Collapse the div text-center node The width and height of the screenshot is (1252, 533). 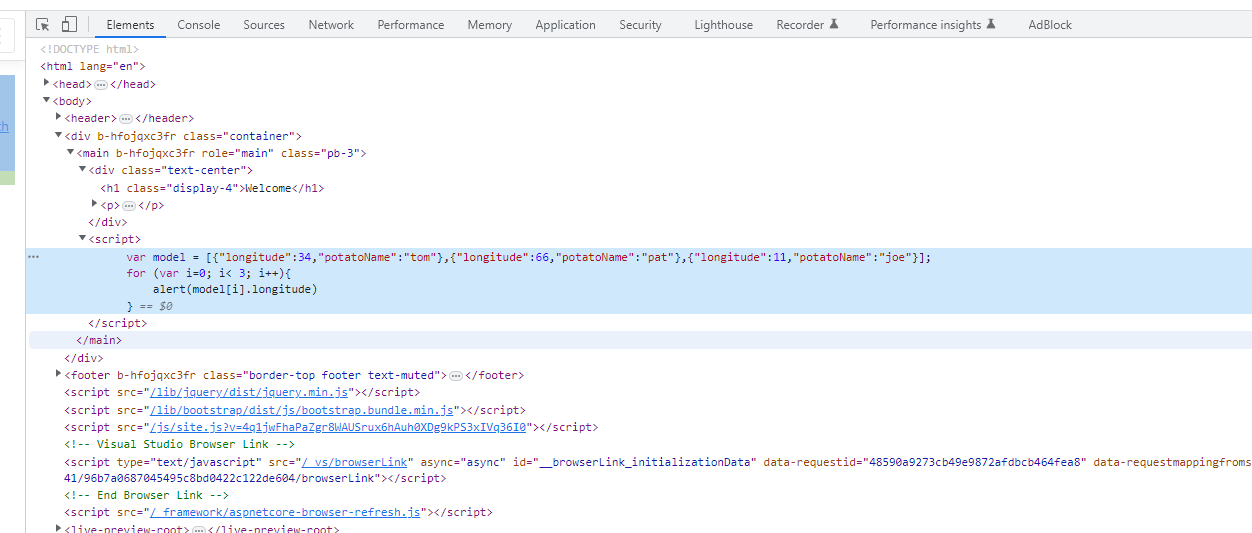click(x=83, y=170)
